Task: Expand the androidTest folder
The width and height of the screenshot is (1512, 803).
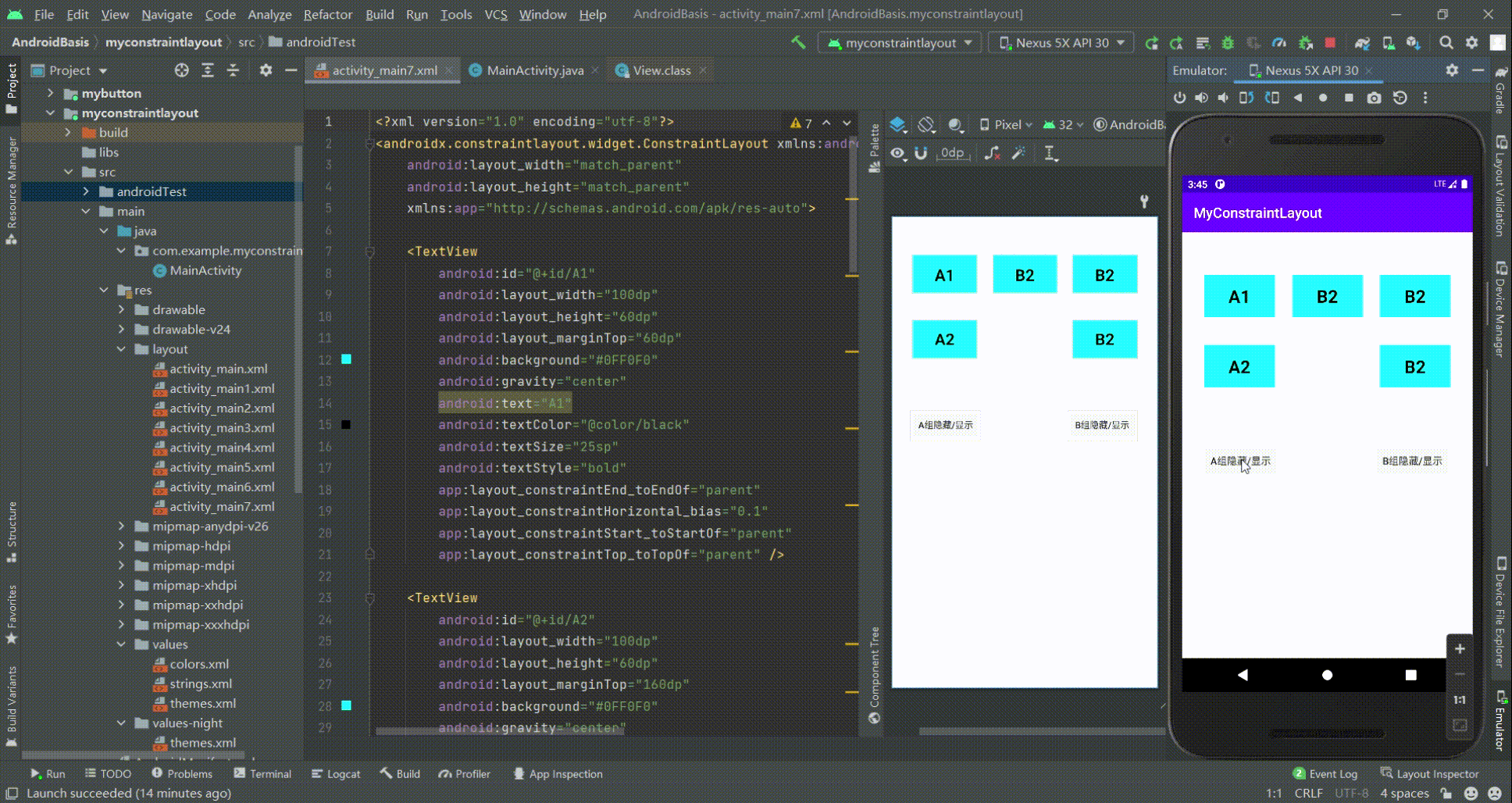Action: click(86, 191)
